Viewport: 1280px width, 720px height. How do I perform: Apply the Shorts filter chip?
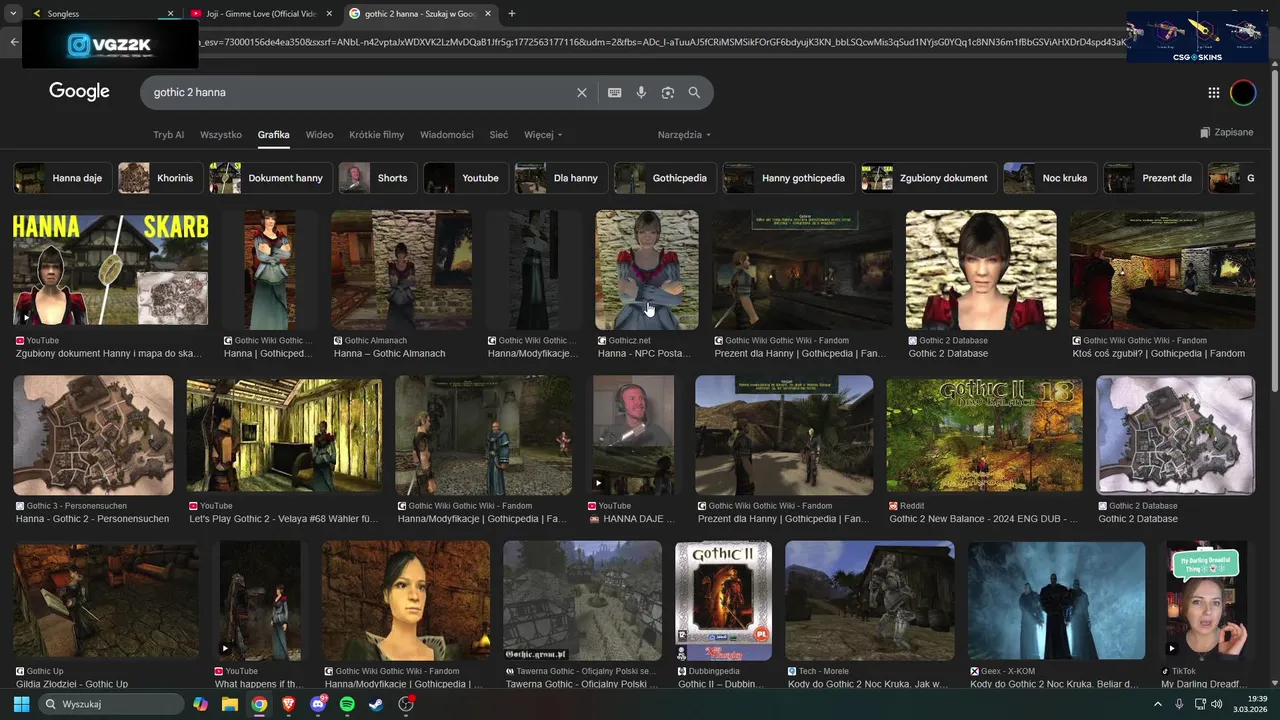click(x=377, y=178)
